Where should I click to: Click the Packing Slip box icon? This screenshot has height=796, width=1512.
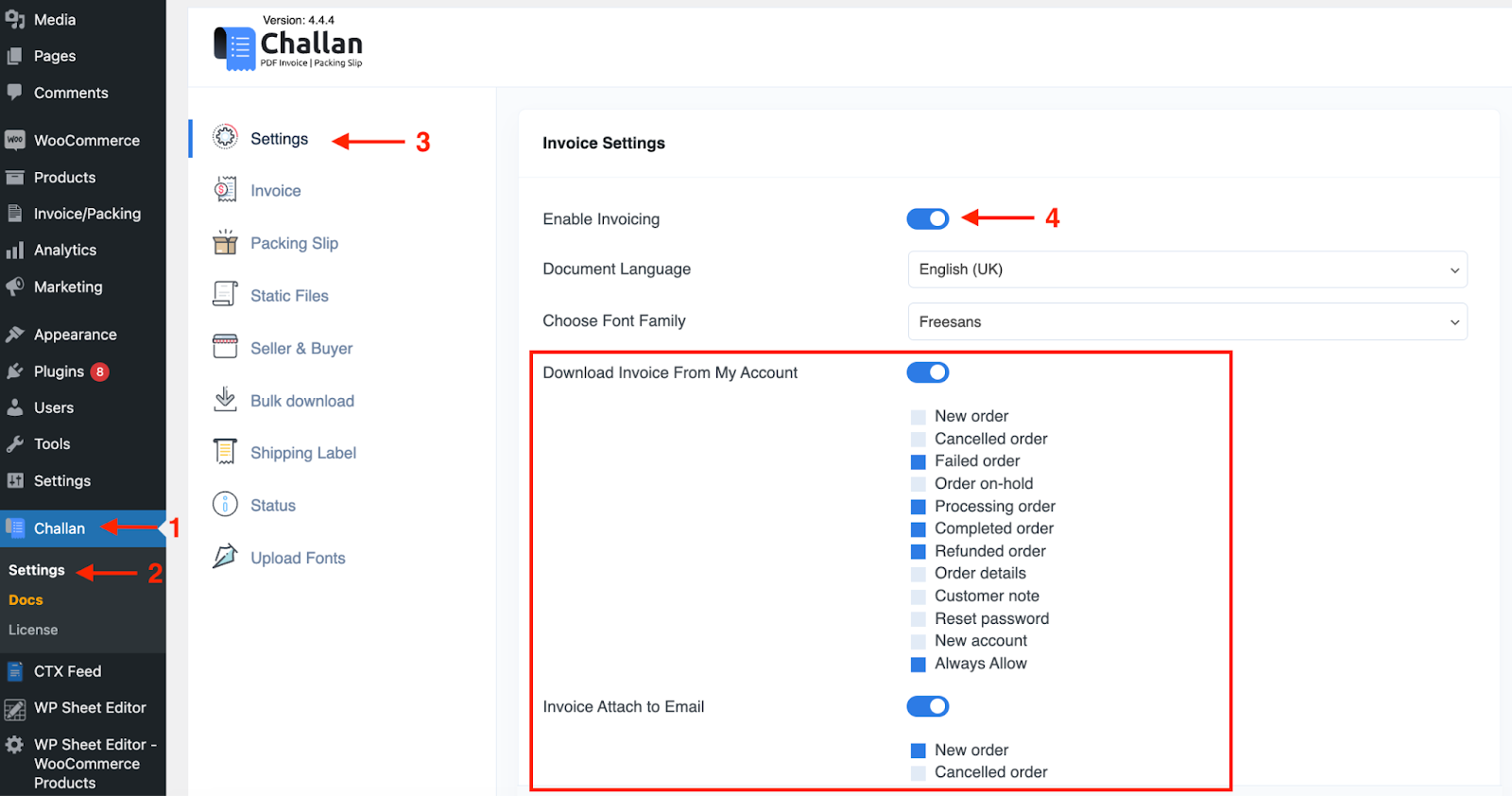[225, 242]
